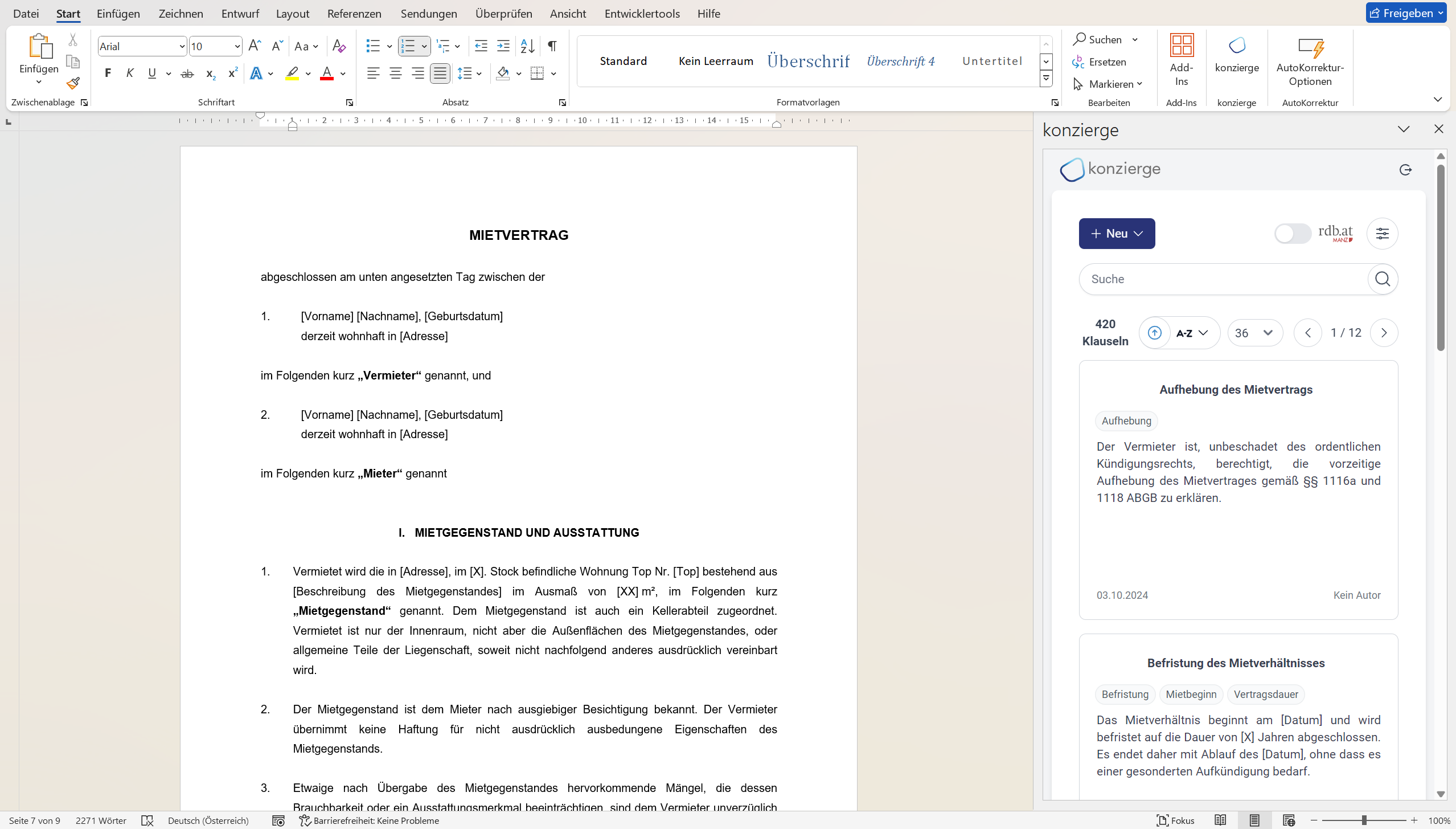Open the Datei menu
The width and height of the screenshot is (1456, 829).
point(26,13)
